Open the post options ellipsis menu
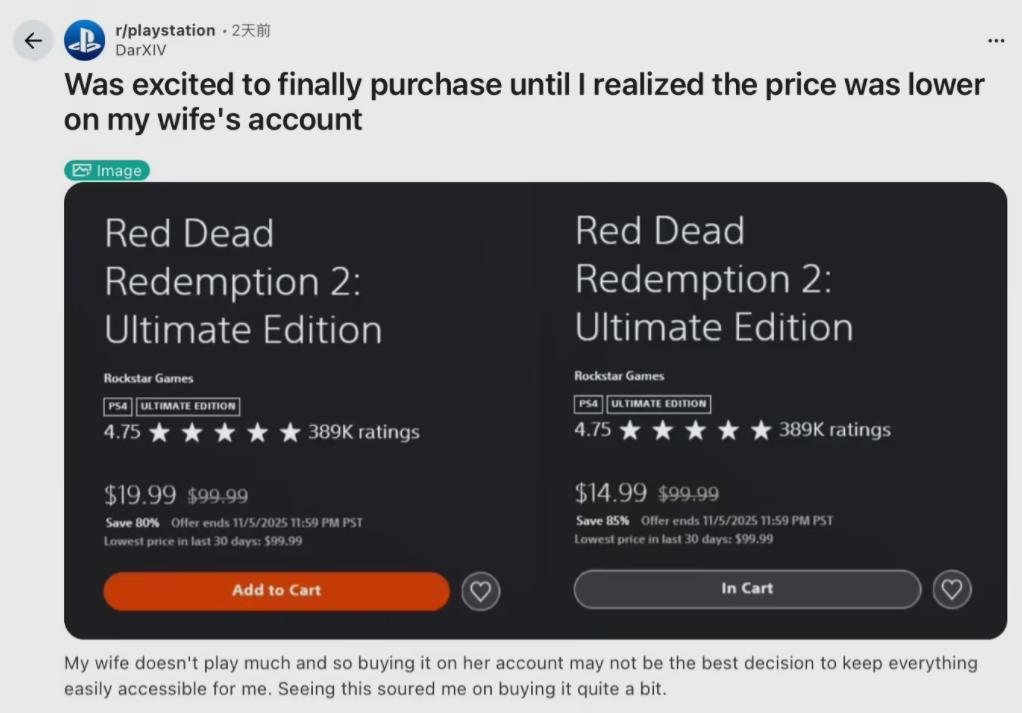This screenshot has height=713, width=1022. tap(995, 41)
